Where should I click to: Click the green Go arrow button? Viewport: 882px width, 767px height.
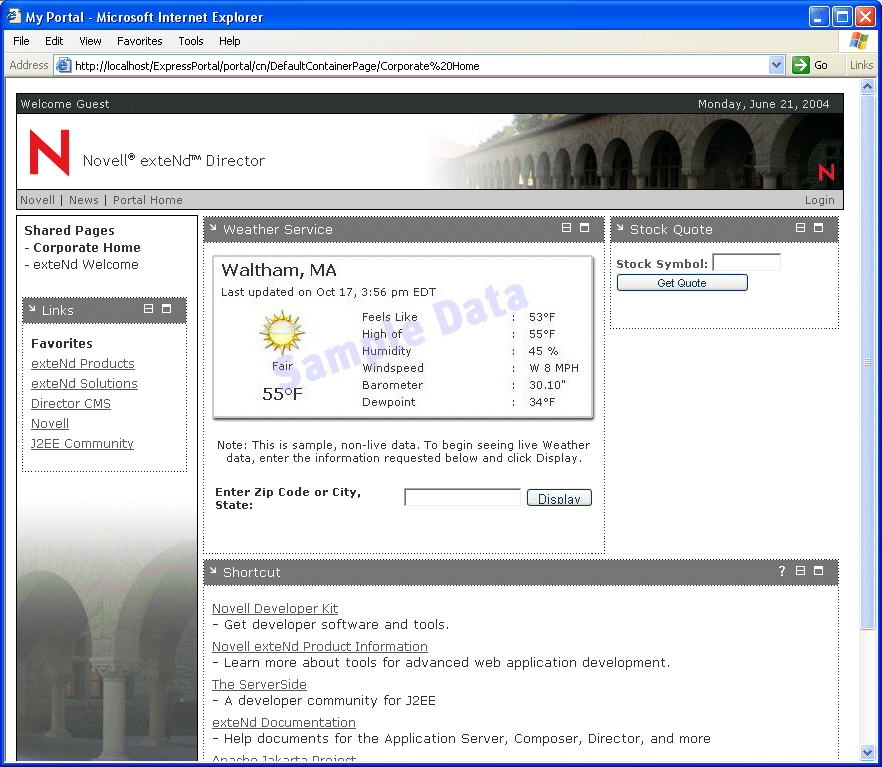coord(800,65)
